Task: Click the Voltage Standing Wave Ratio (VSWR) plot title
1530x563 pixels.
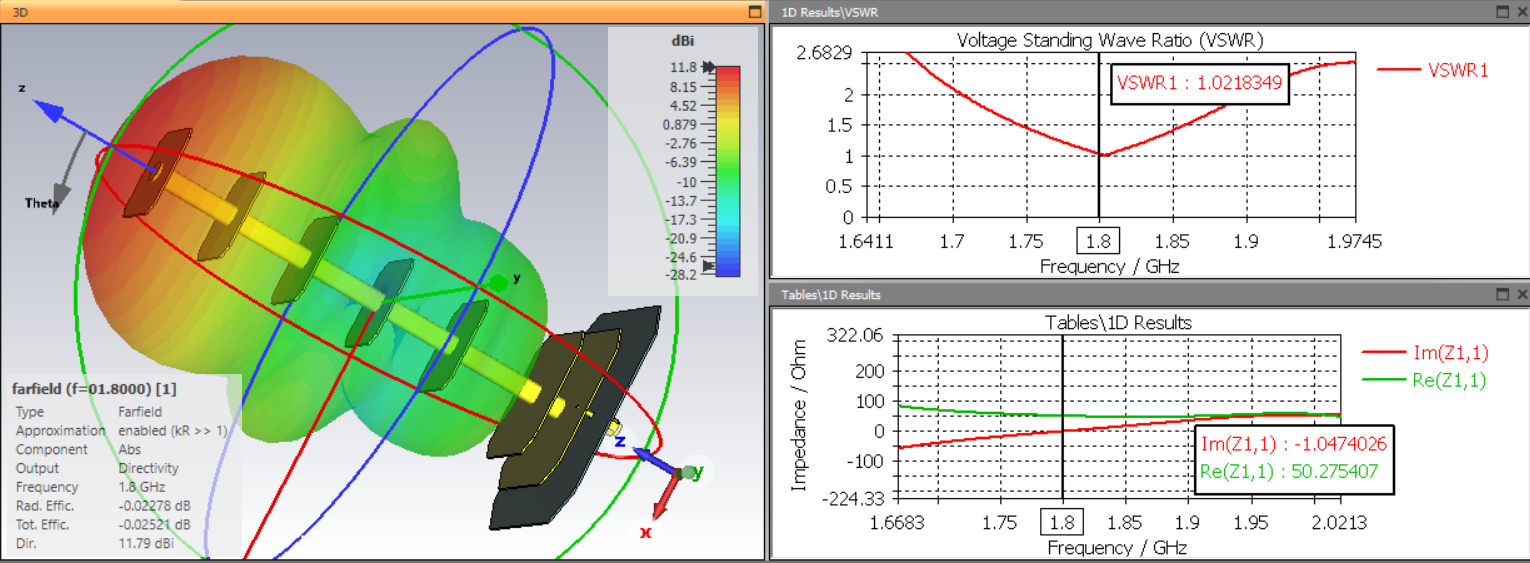Action: point(1110,41)
